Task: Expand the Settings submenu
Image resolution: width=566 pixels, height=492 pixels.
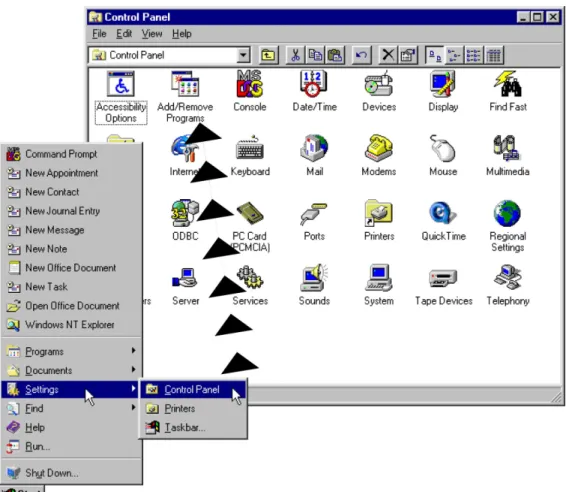Action: click(71, 389)
